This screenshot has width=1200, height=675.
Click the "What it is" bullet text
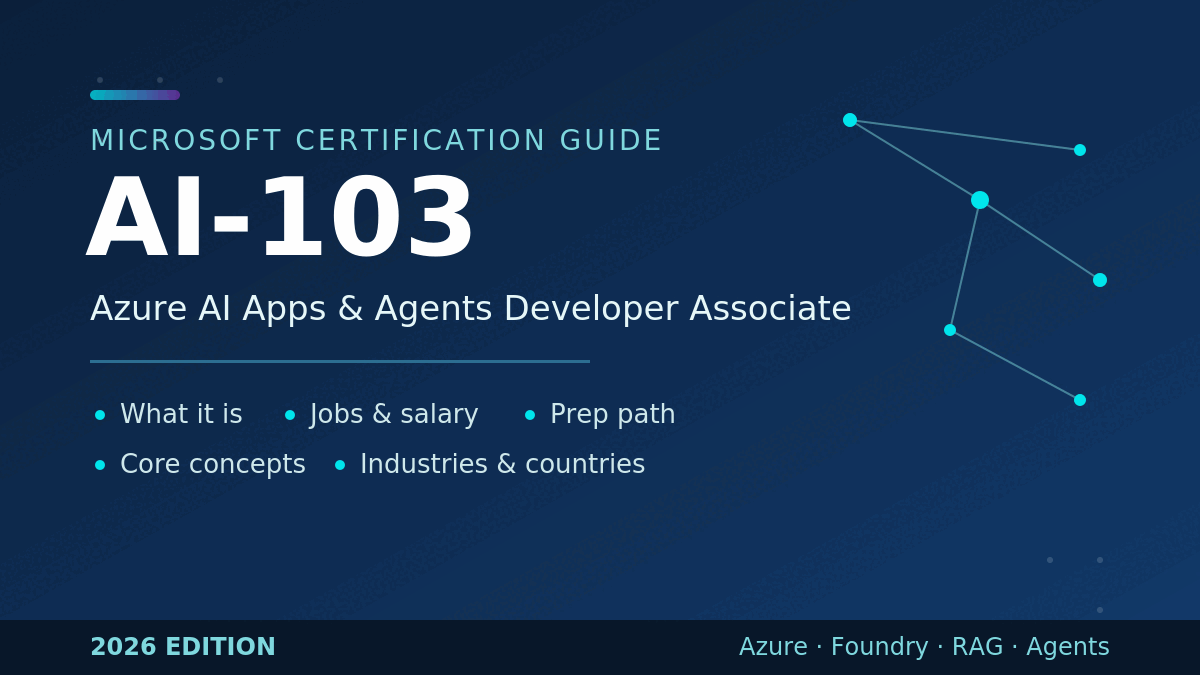coord(181,415)
